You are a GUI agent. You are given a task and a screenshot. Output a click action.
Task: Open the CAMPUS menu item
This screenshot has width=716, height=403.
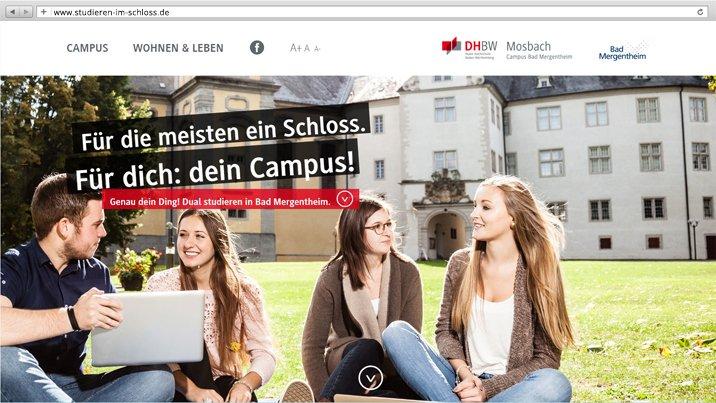pos(87,48)
